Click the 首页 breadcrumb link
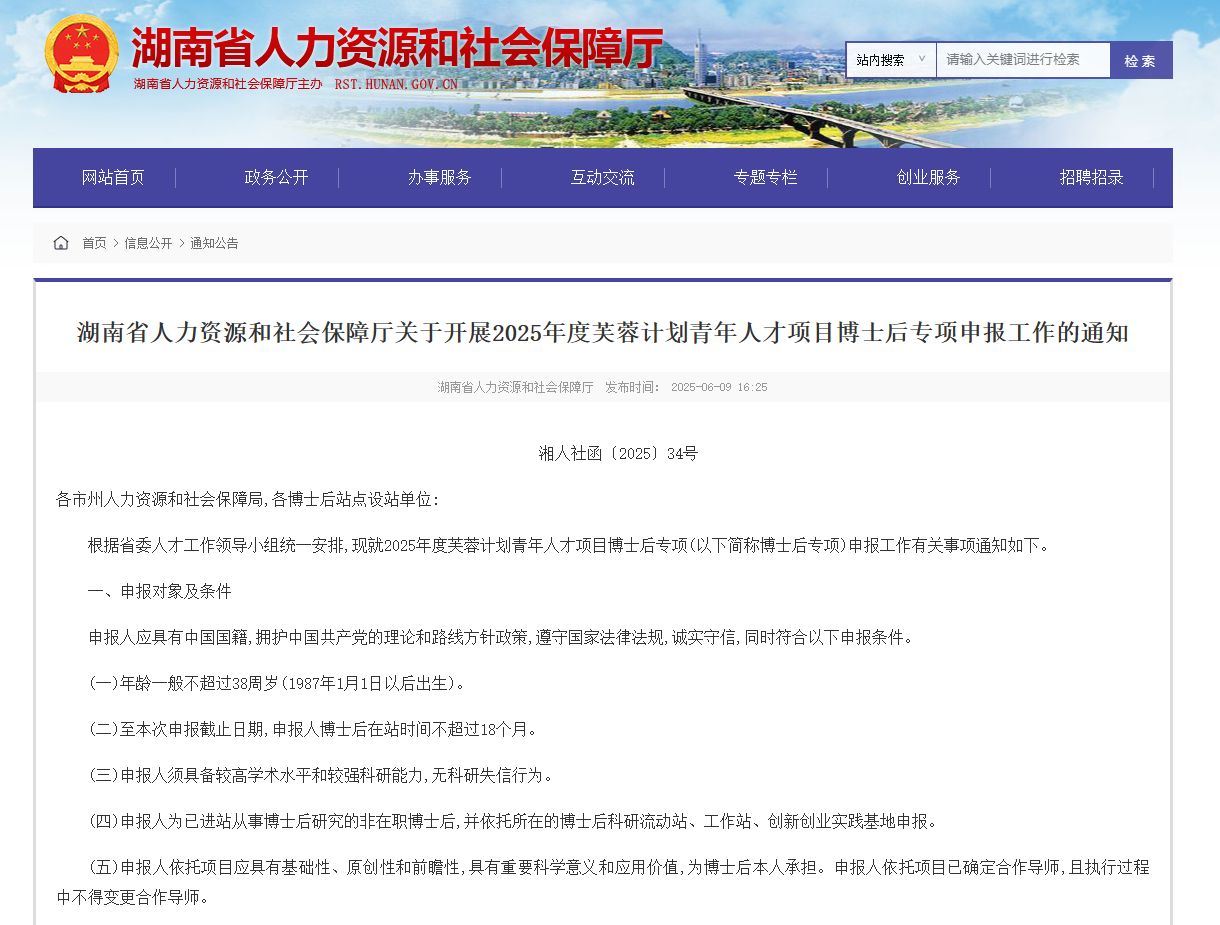The width and height of the screenshot is (1220, 925). [94, 243]
